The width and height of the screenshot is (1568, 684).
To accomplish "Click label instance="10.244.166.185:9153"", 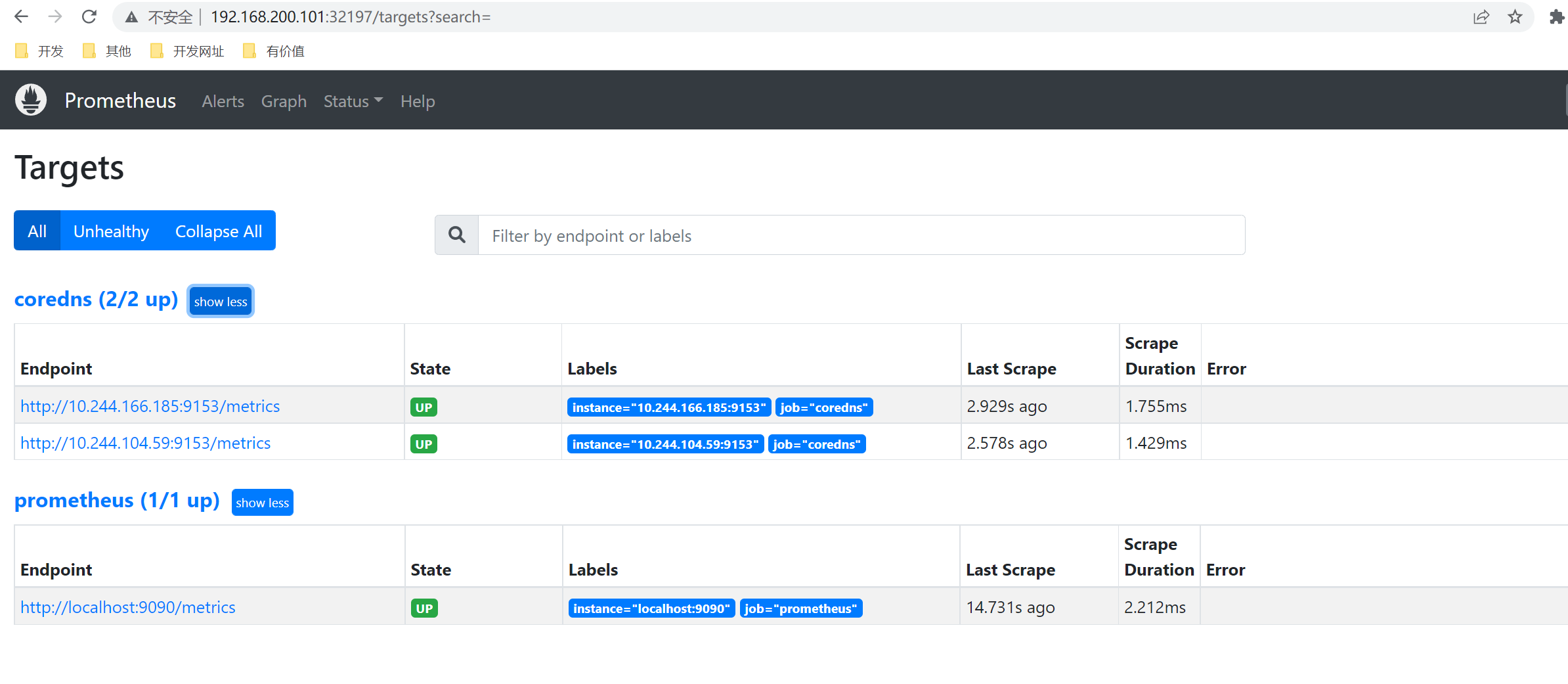I will pos(668,407).
